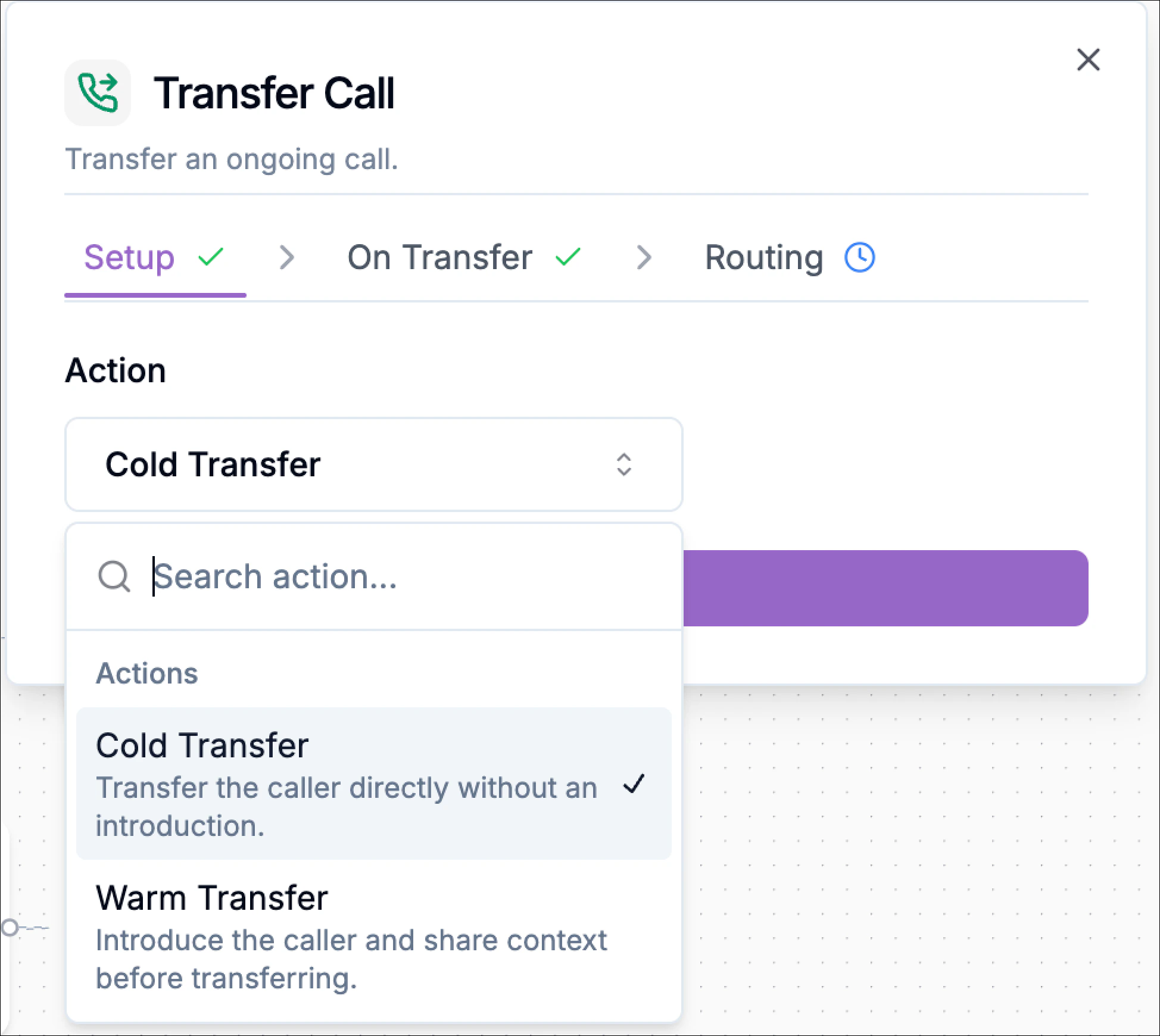Click the up-down chevron in the Action selector
Image resolution: width=1160 pixels, height=1036 pixels.
tap(625, 465)
